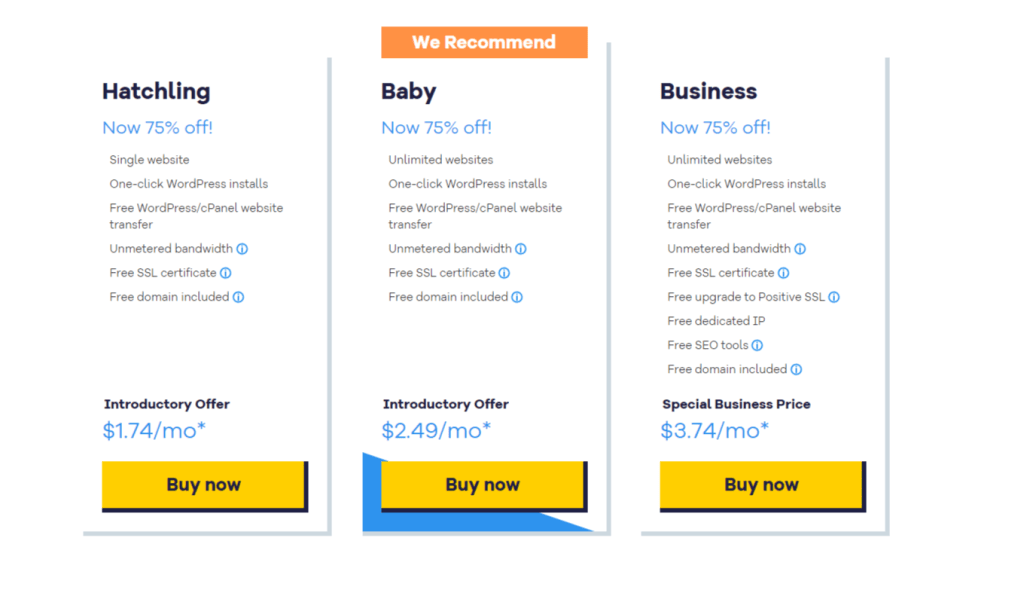Select the $1.74/mo Hatchling price text
Viewport: 1024px width, 602px height.
point(154,430)
